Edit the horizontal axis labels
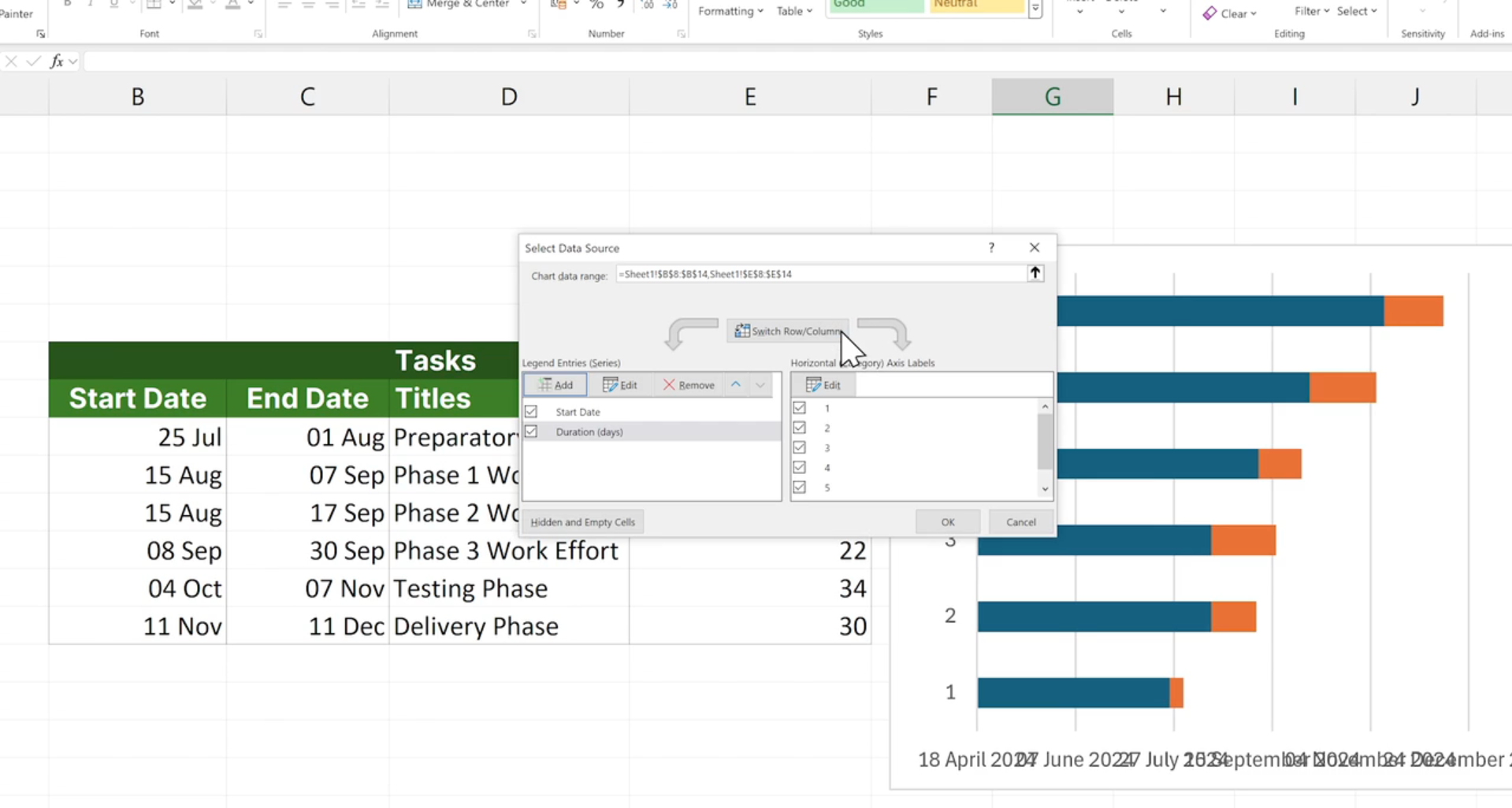This screenshot has height=808, width=1512. [823, 385]
